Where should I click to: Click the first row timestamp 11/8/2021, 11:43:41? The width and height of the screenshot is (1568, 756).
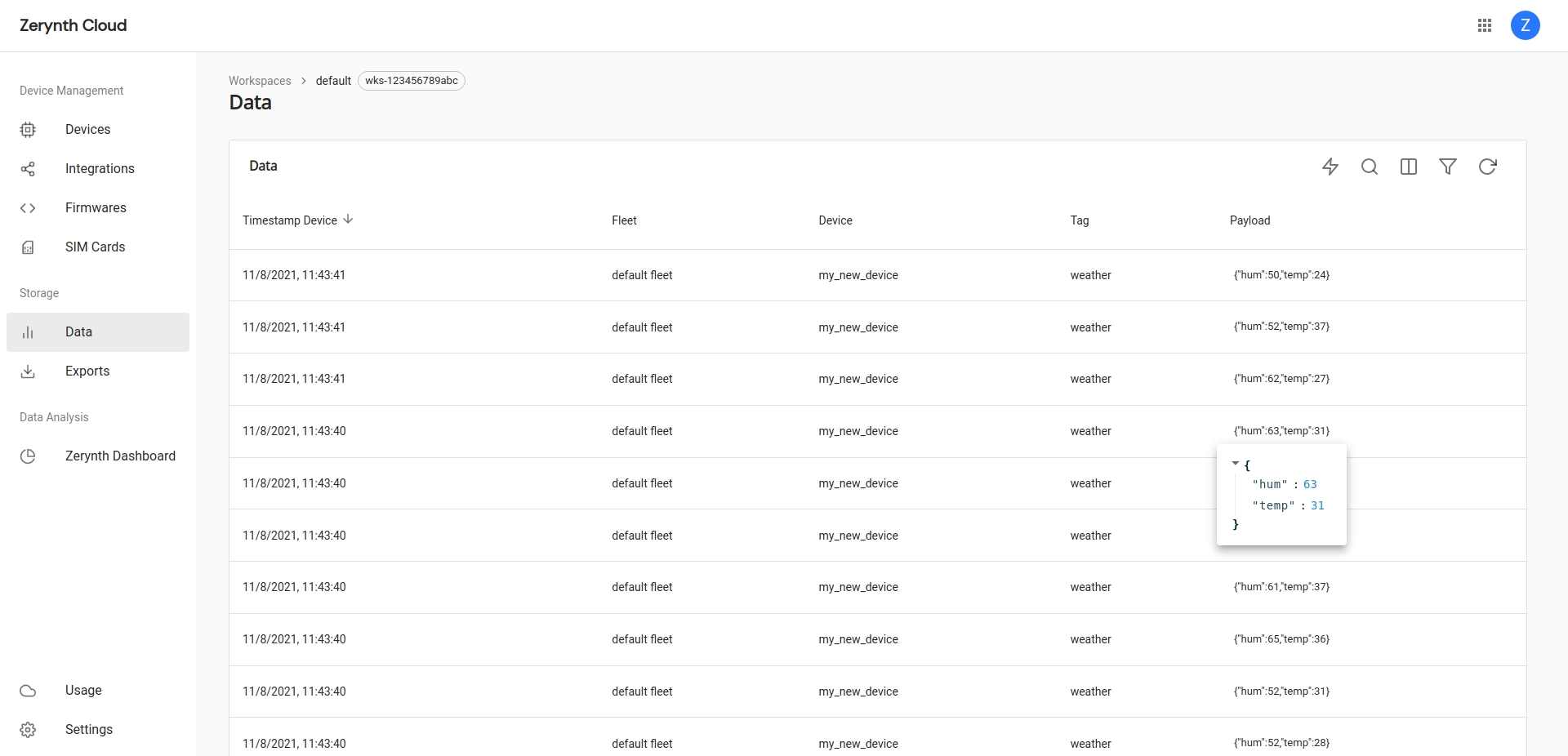(294, 275)
